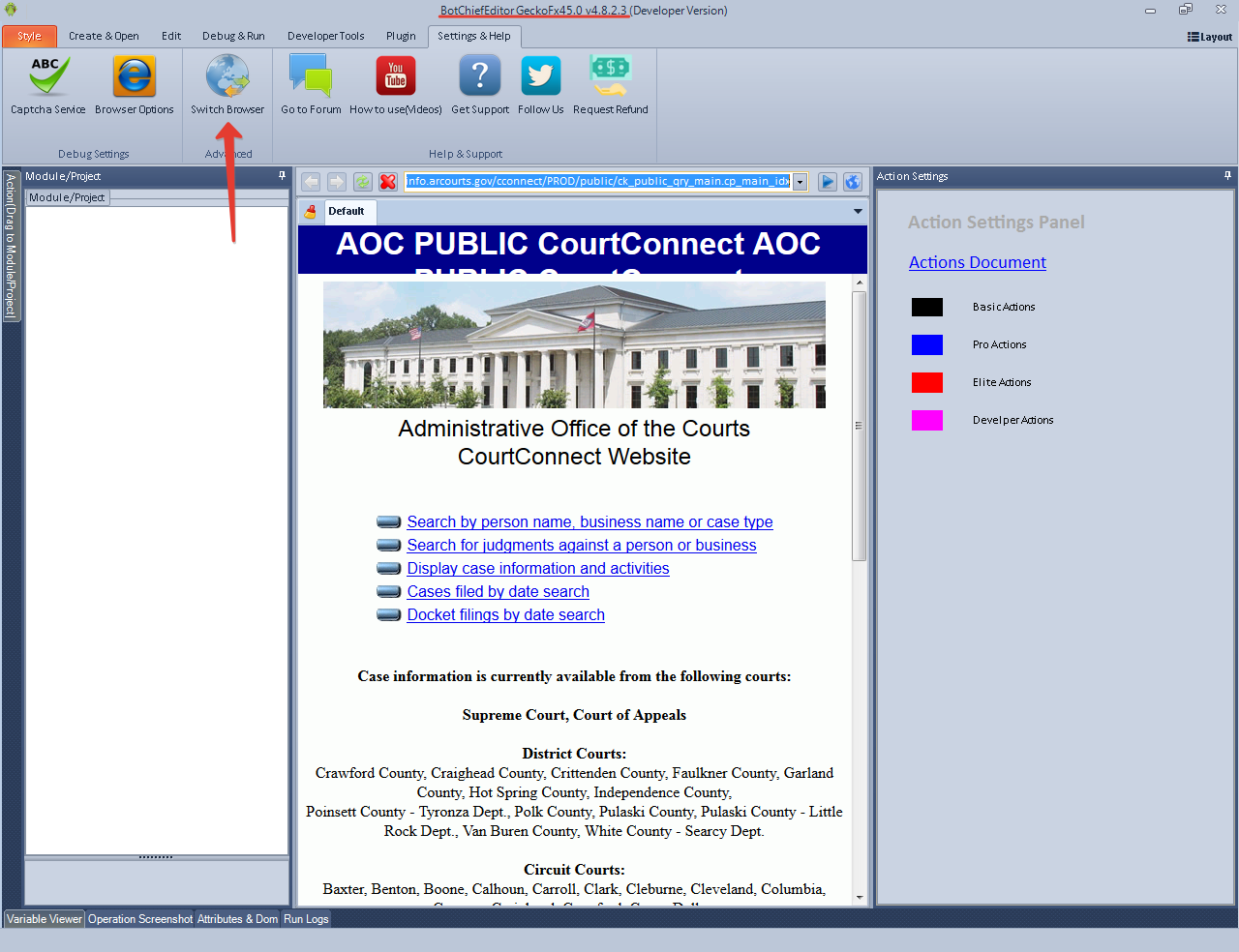
Task: Switch to the Debug & Run ribbon tab
Action: (x=233, y=36)
